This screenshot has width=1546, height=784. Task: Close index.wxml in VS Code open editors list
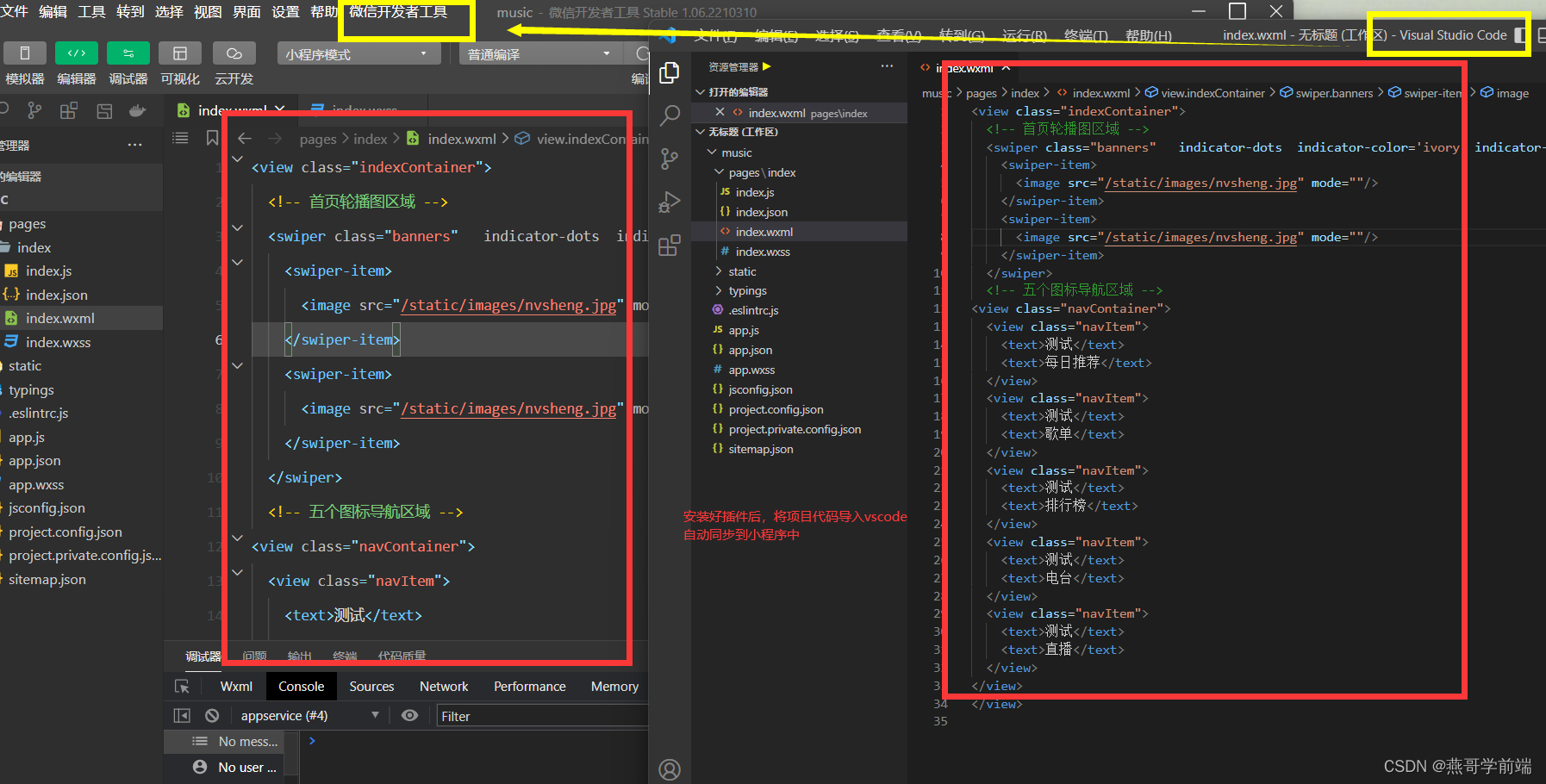coord(720,112)
